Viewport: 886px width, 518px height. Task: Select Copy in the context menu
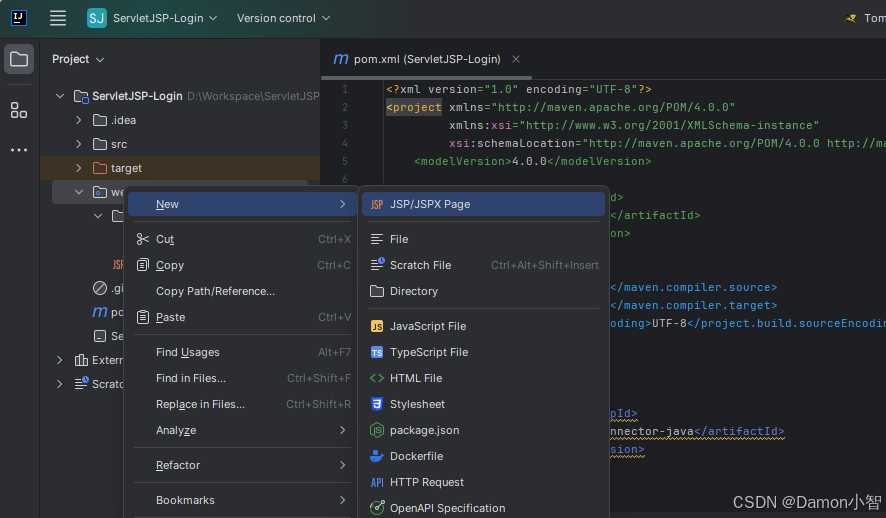tap(242, 265)
